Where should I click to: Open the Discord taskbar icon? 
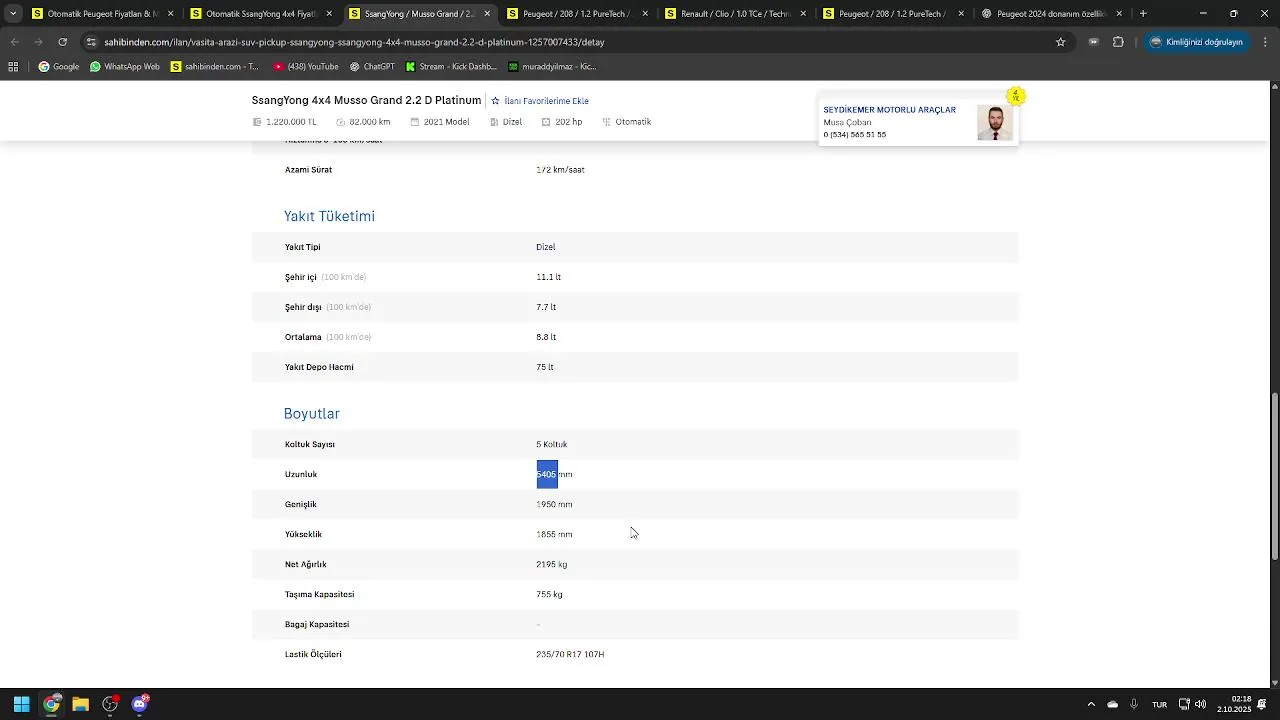(x=139, y=704)
